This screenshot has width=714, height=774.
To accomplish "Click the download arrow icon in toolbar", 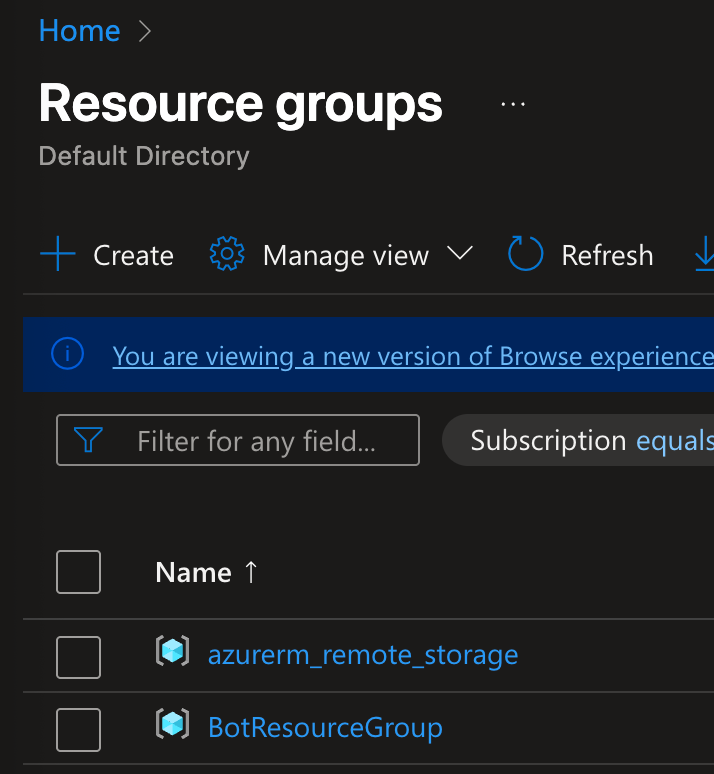I will 704,255.
